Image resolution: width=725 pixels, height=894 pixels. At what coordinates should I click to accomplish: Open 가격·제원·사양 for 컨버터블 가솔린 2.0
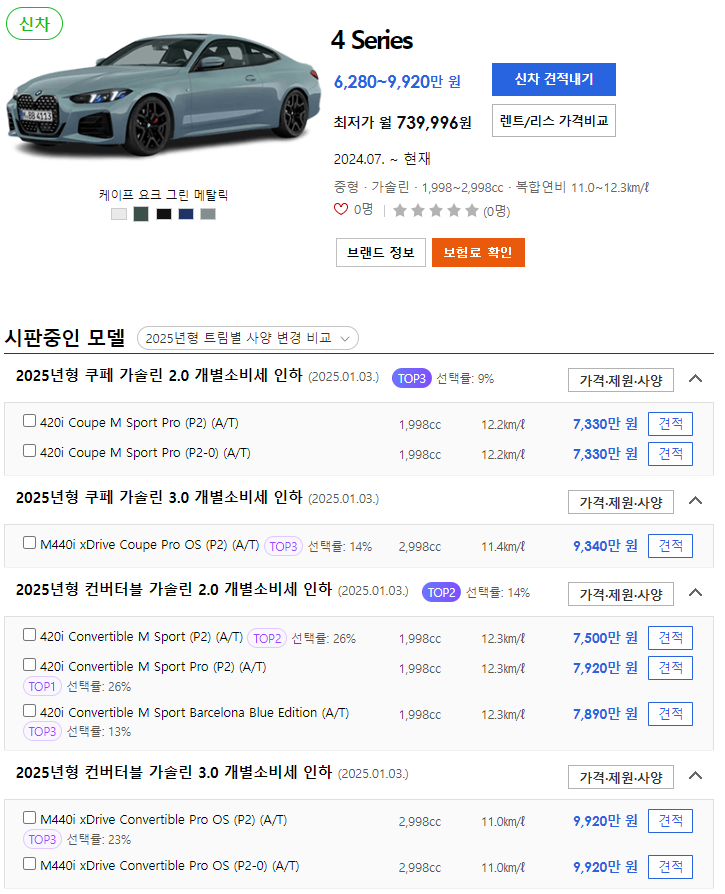point(621,594)
